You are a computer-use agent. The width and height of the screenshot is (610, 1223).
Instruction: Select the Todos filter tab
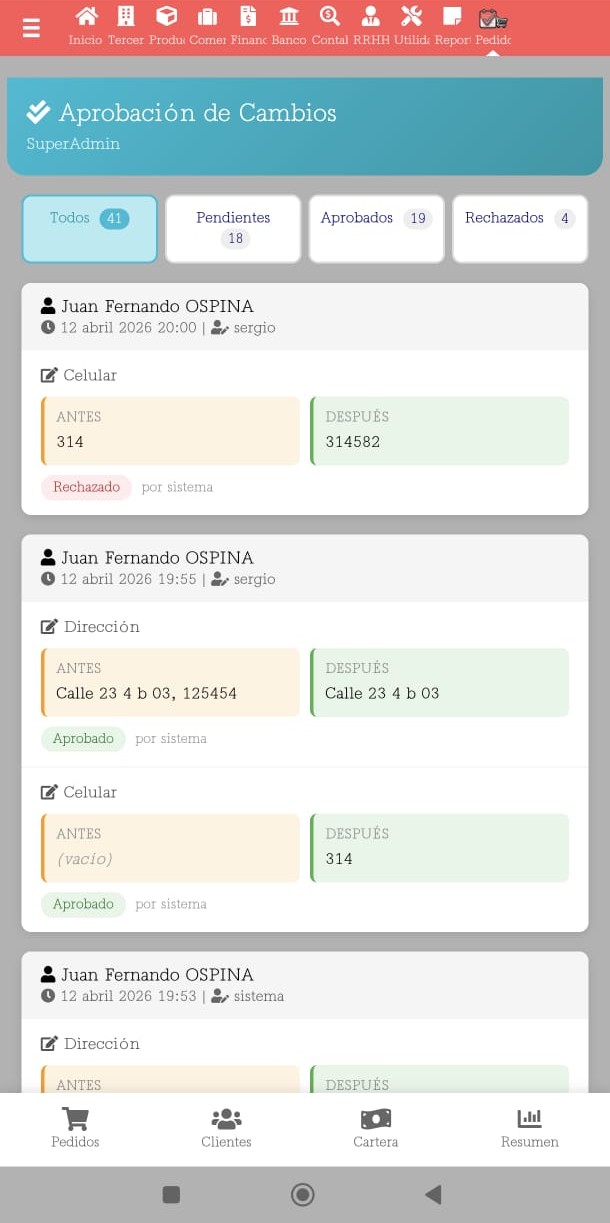pyautogui.click(x=89, y=228)
